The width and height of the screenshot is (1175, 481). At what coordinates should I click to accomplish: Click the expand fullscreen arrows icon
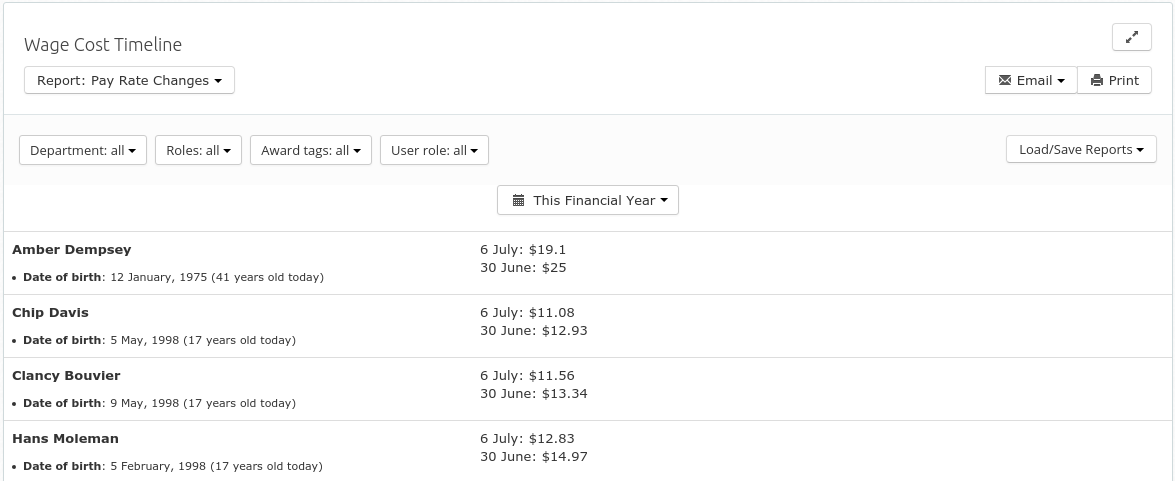(x=1132, y=37)
